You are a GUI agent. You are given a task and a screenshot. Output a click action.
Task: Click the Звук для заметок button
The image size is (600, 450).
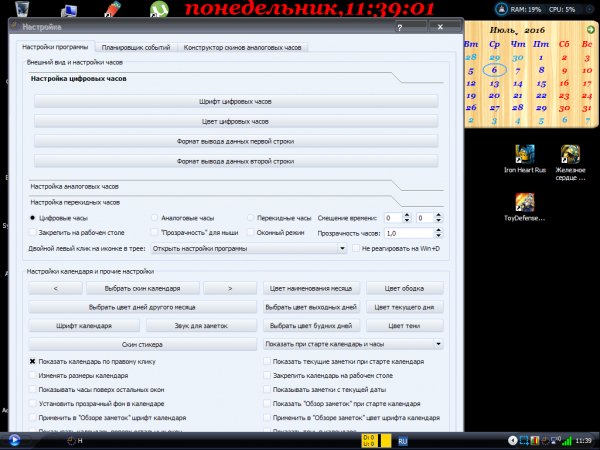point(201,326)
